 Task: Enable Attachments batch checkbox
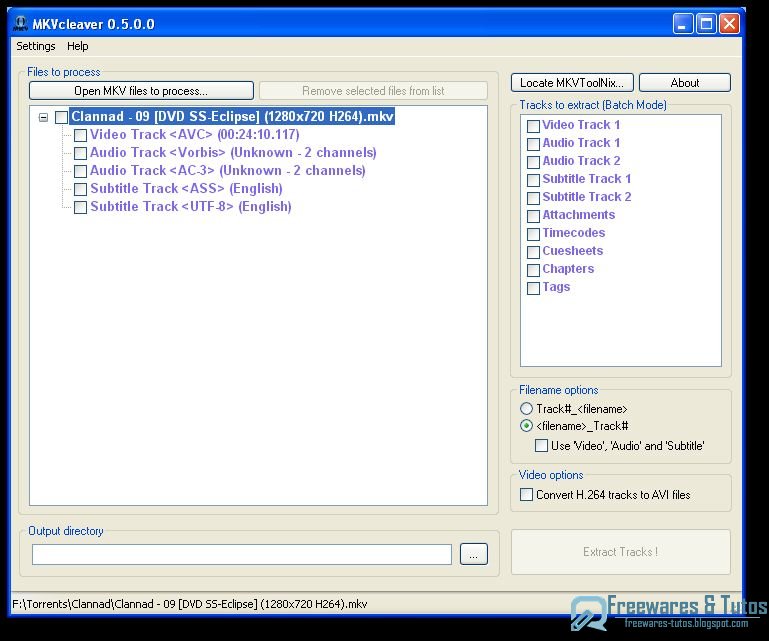[x=533, y=216]
